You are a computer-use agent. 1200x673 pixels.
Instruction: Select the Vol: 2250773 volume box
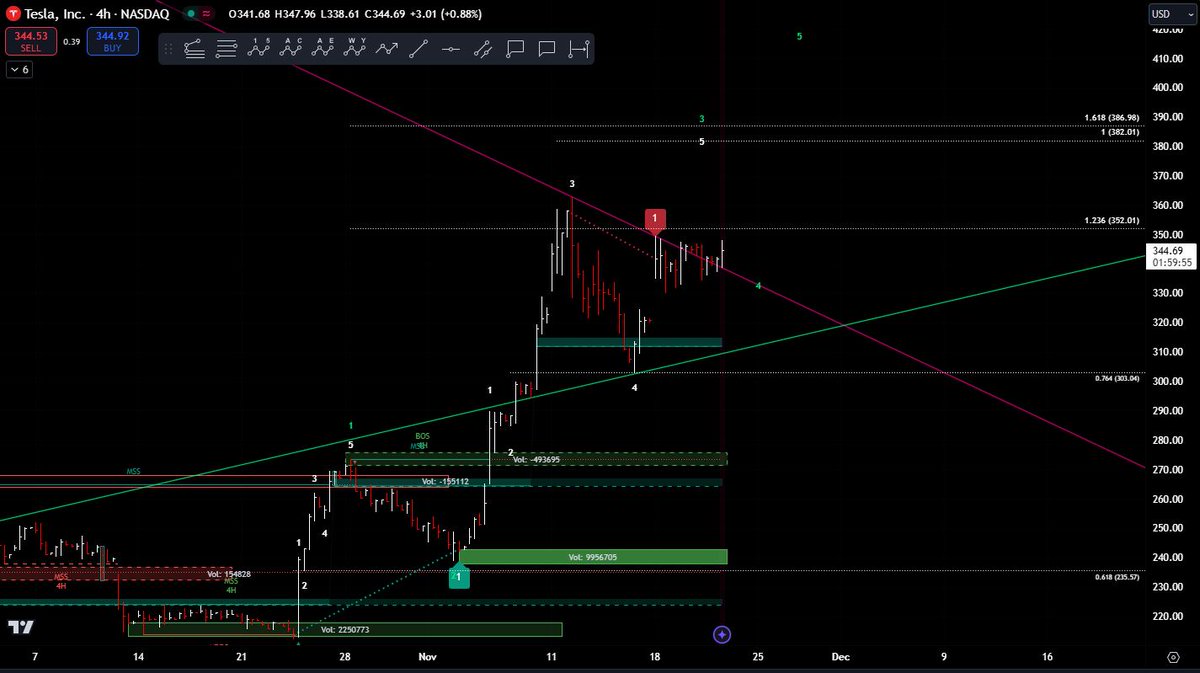point(345,630)
